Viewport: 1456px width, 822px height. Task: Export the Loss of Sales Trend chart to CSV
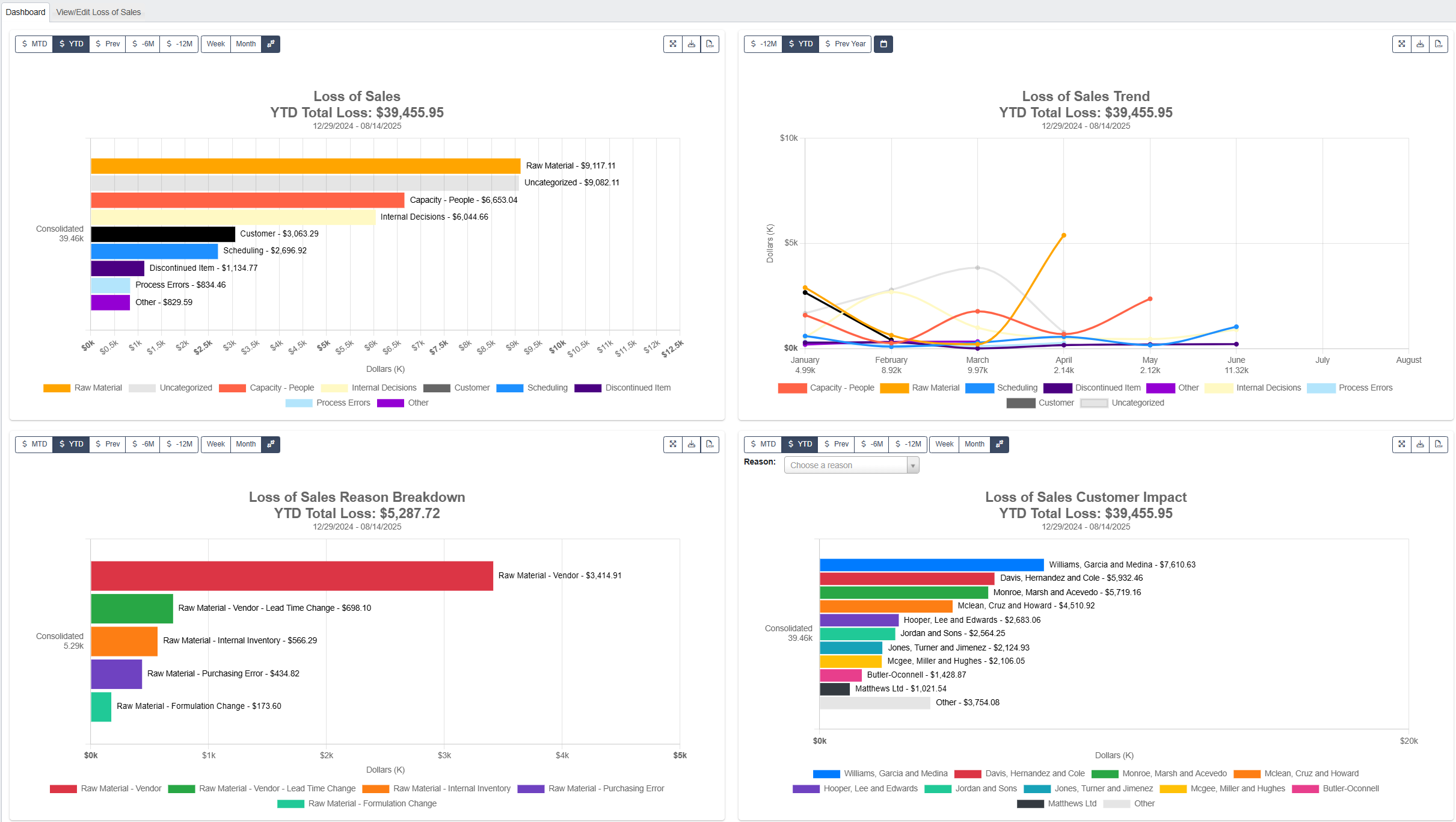pyautogui.click(x=1438, y=44)
